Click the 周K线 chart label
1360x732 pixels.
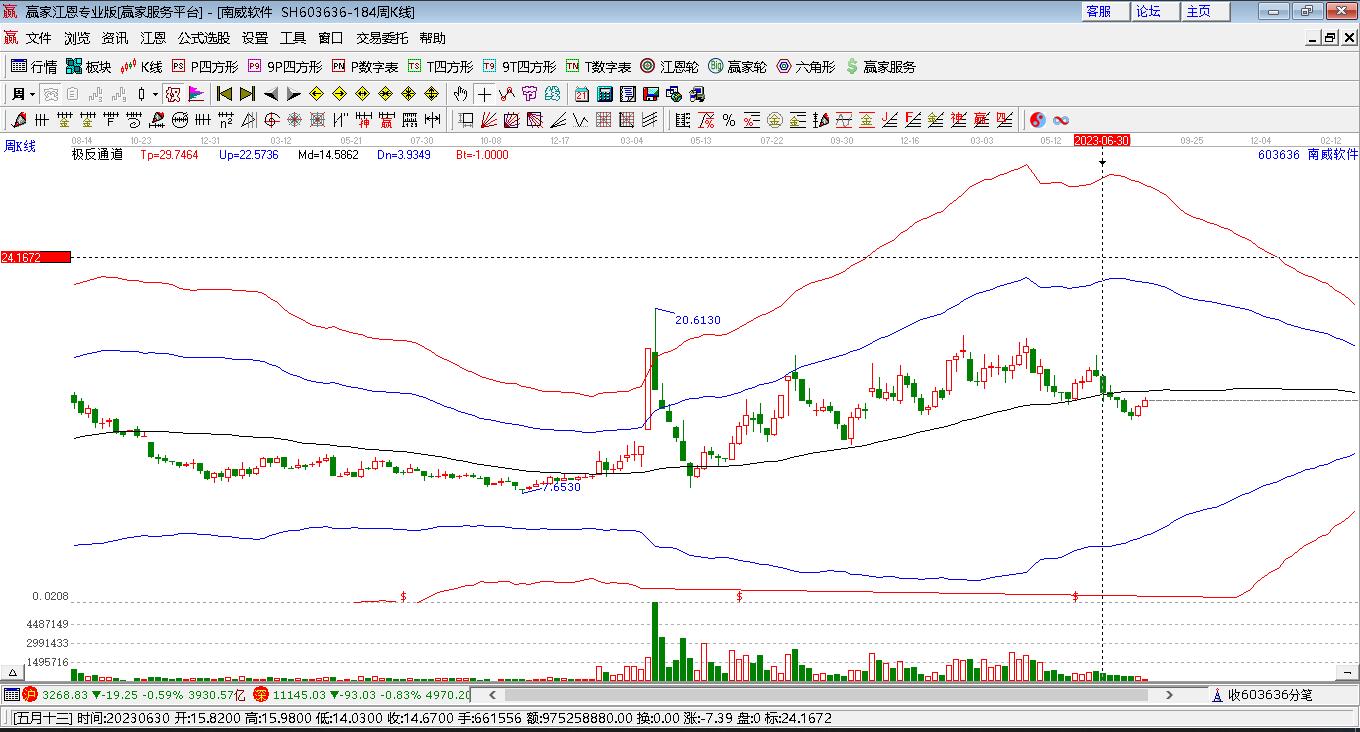pos(20,147)
